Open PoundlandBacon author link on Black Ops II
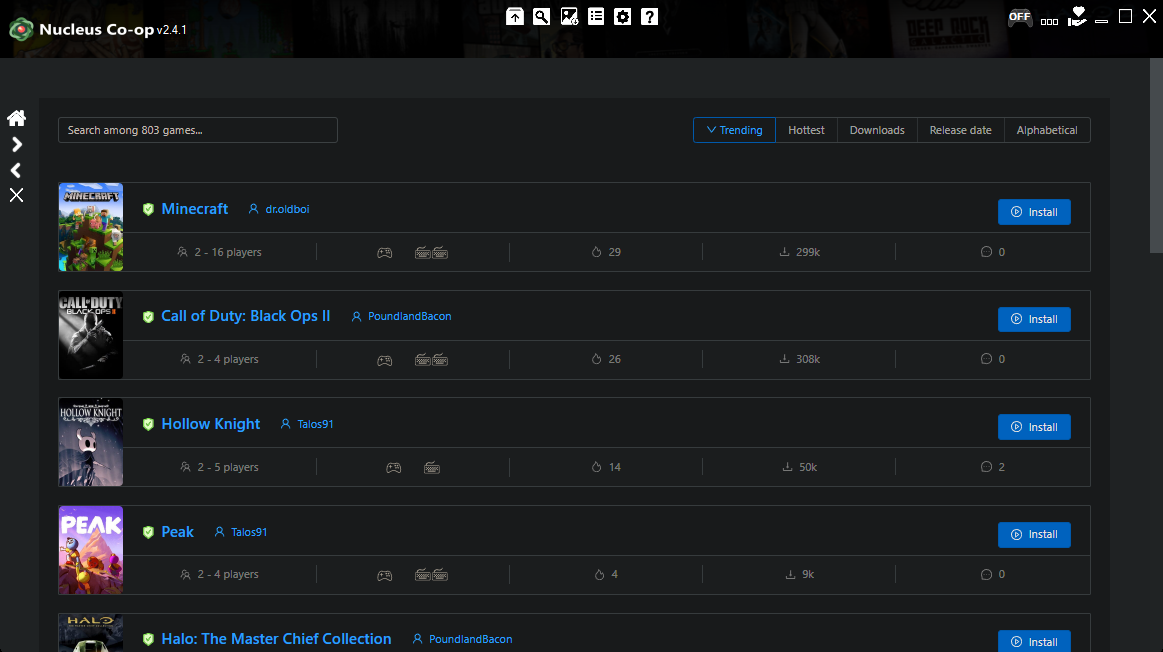 [409, 316]
